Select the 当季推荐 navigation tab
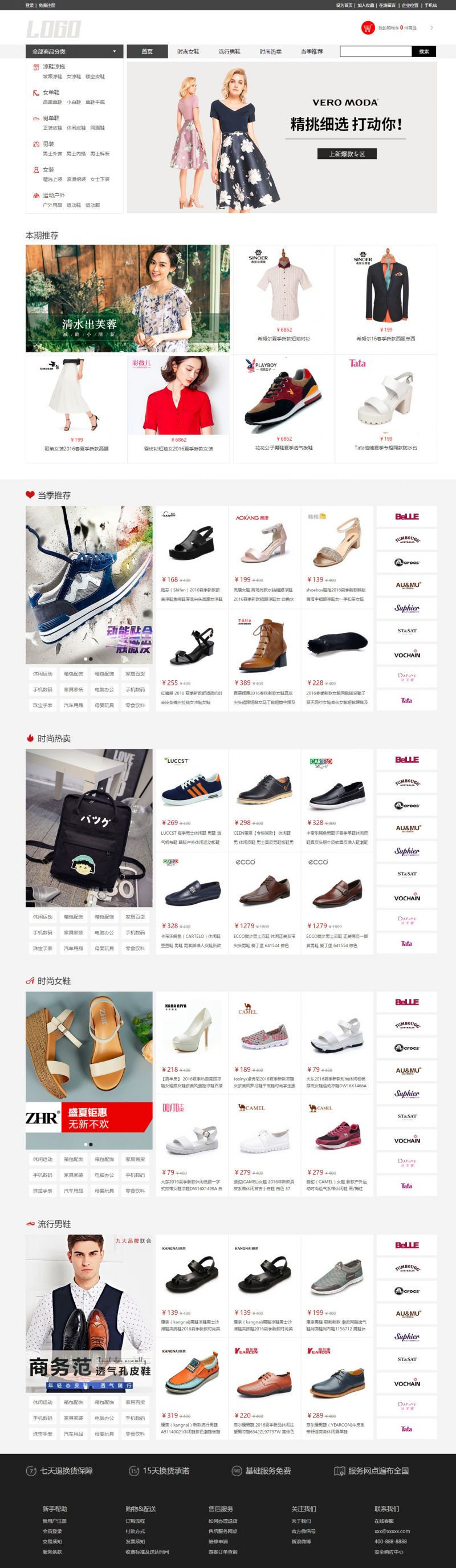 tap(312, 52)
